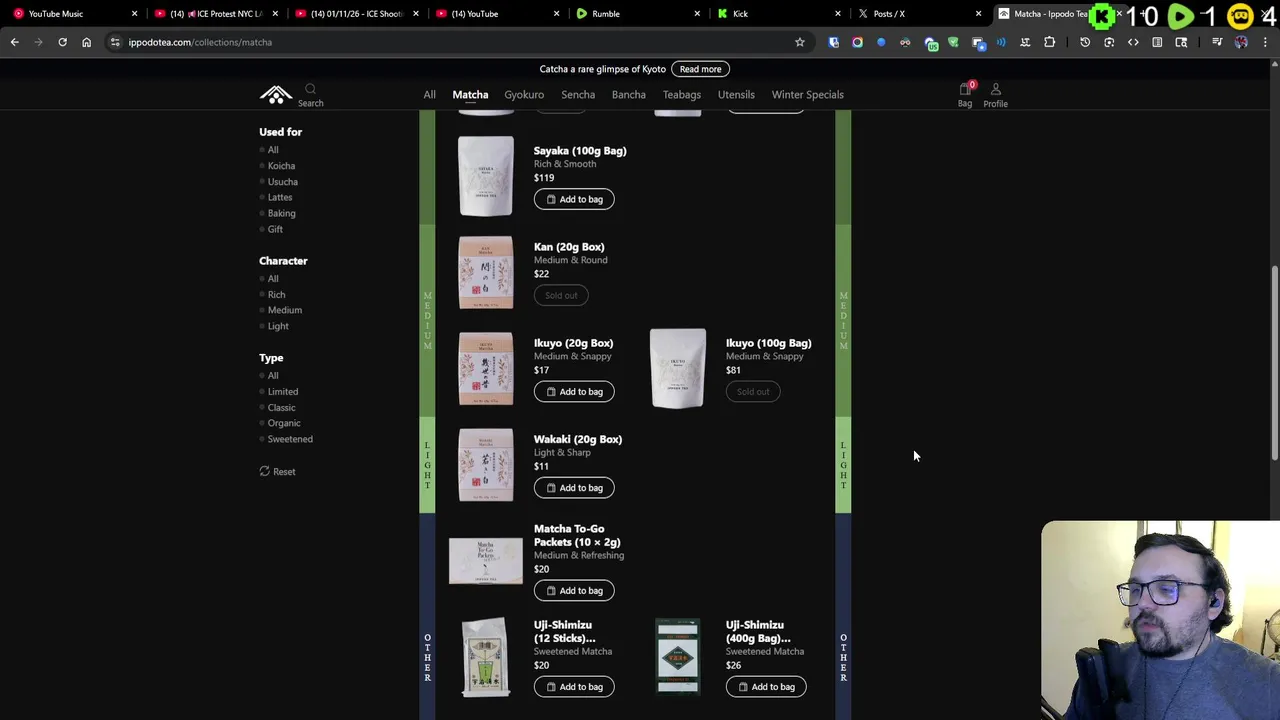Open the Bancha nav item

[x=629, y=95]
